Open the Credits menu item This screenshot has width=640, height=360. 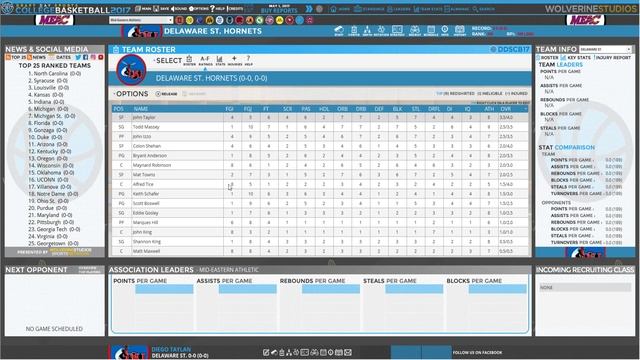pos(235,9)
